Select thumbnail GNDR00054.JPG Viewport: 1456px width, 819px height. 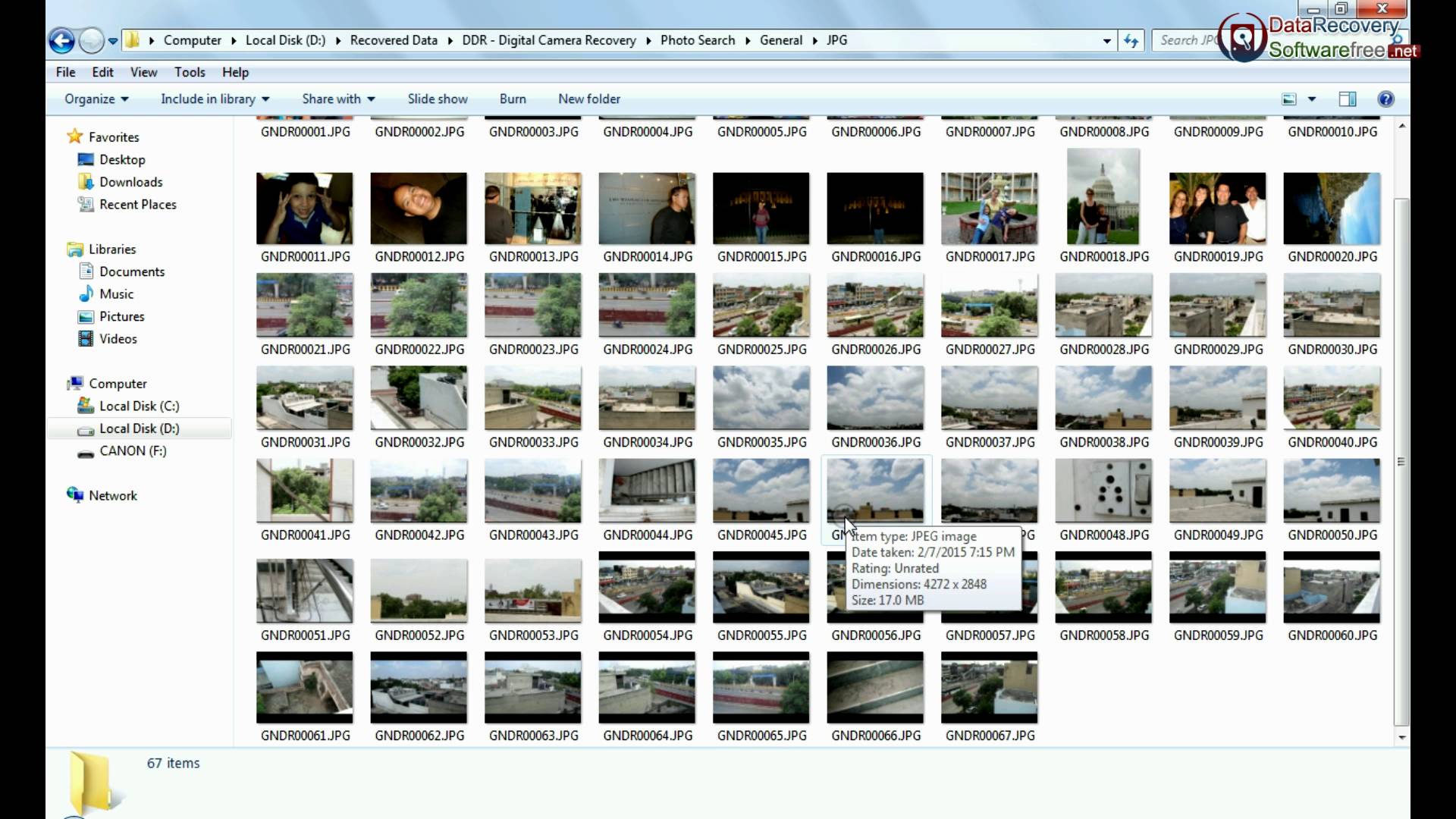coord(647,588)
